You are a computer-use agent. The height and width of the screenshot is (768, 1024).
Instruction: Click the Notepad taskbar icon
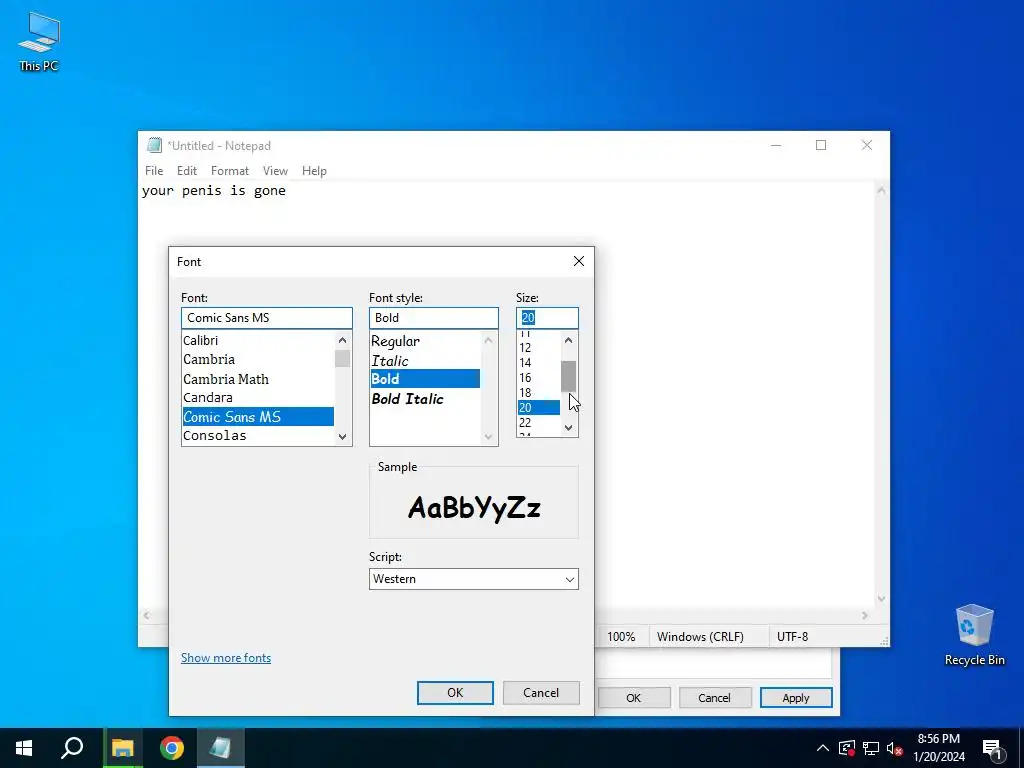pos(220,748)
